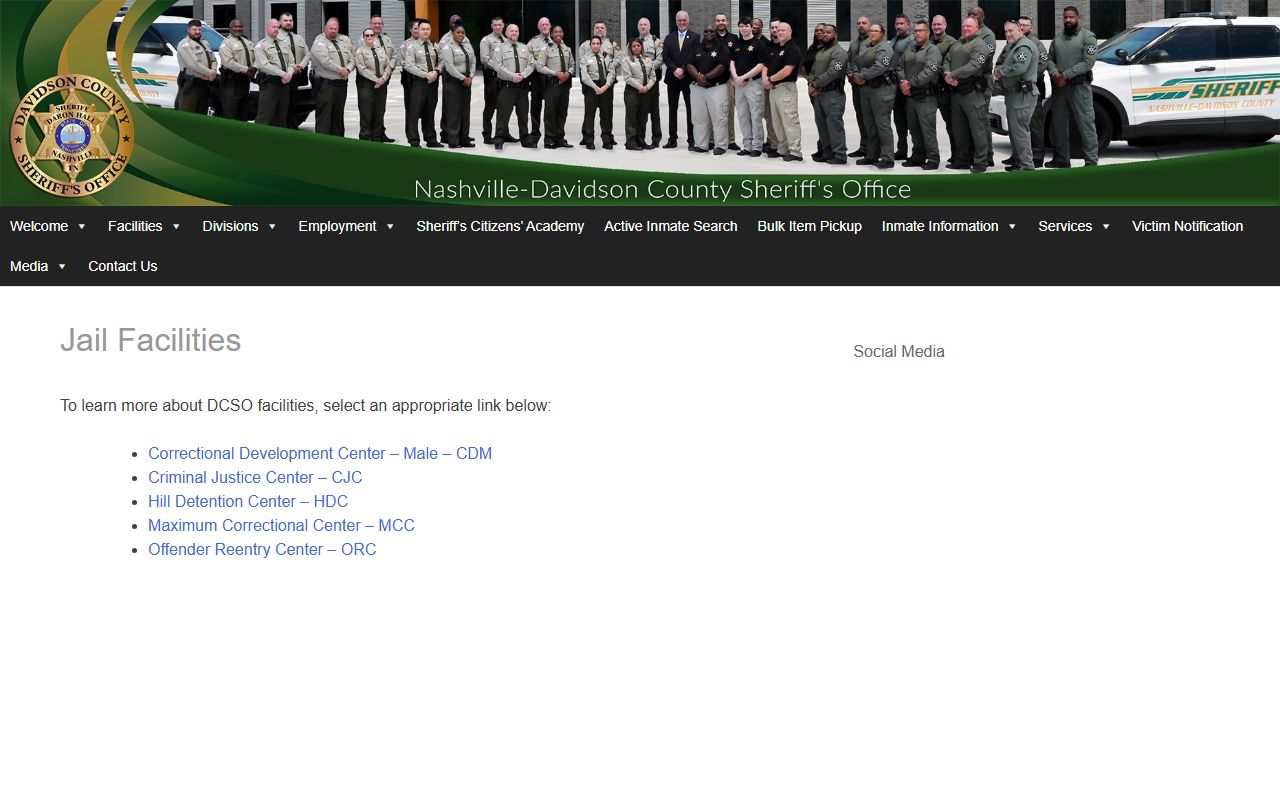
Task: Go to Sheriff's Citizens' Academy
Action: click(500, 226)
